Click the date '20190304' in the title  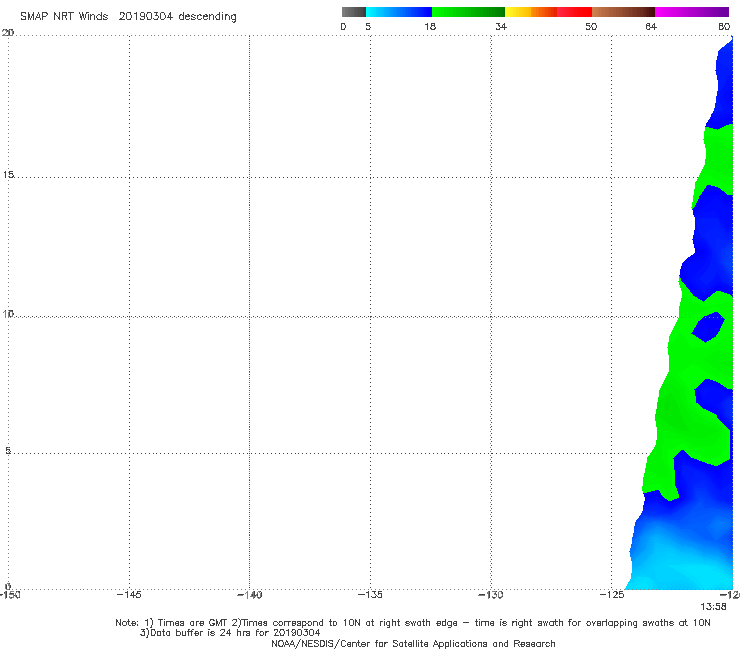pos(146,16)
